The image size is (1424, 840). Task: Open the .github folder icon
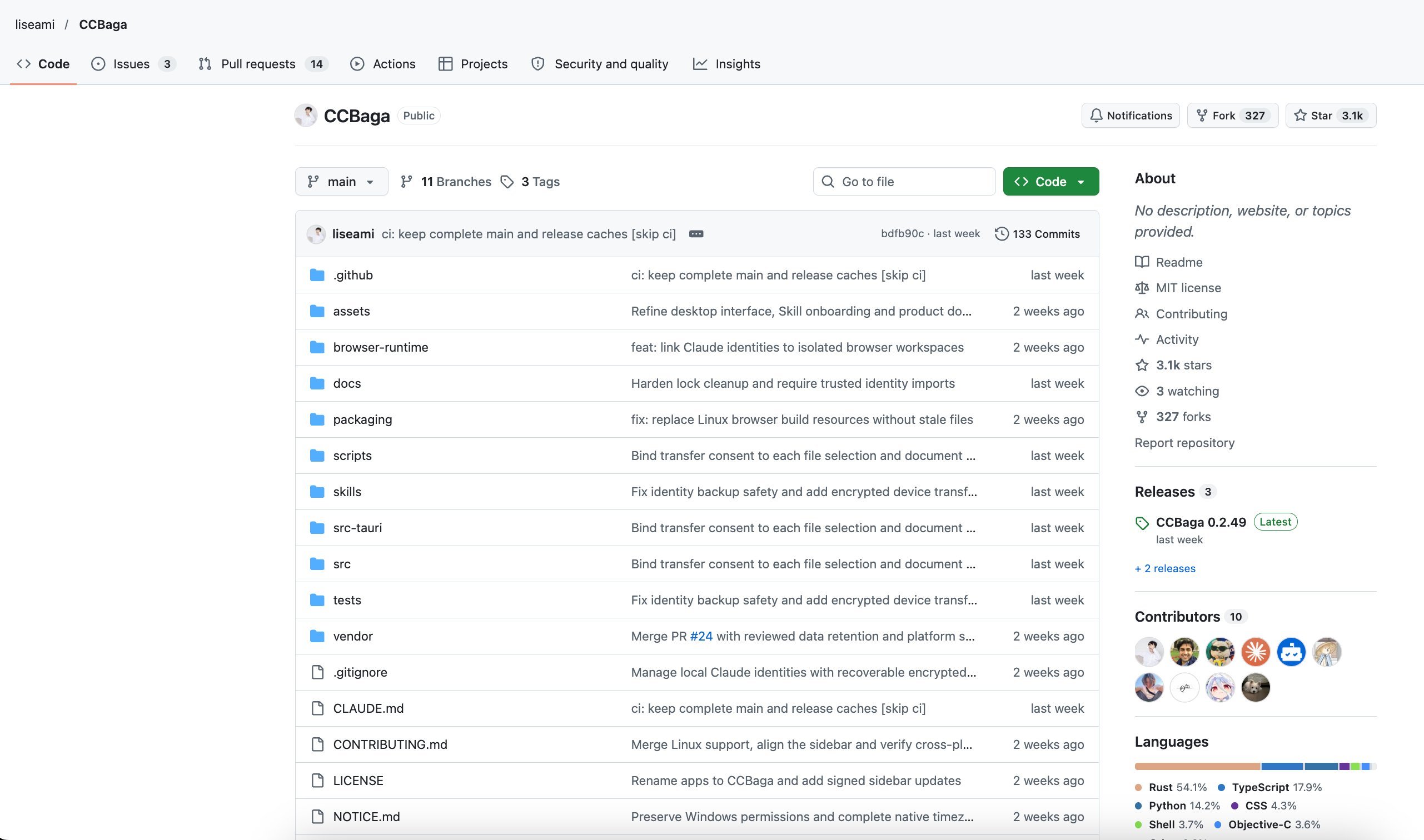point(317,275)
